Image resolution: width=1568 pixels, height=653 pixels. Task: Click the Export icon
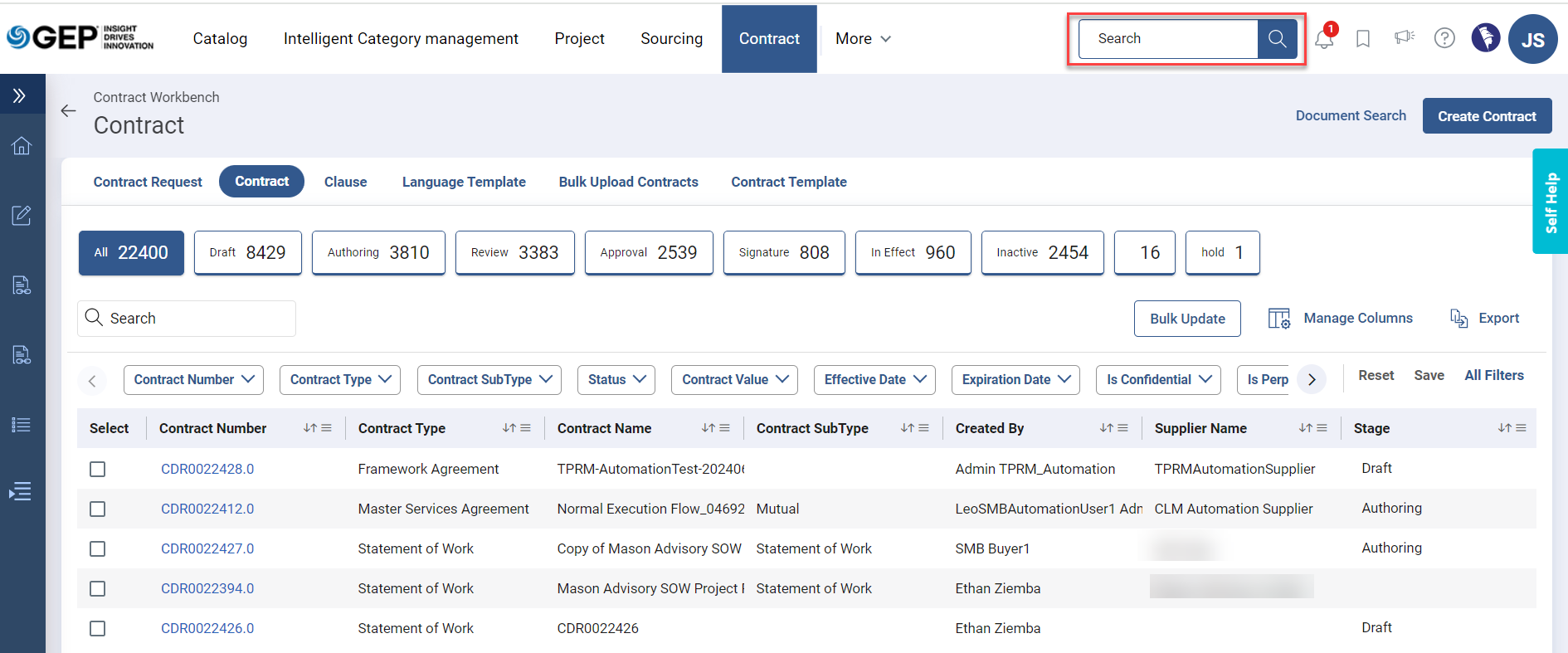(x=1458, y=318)
